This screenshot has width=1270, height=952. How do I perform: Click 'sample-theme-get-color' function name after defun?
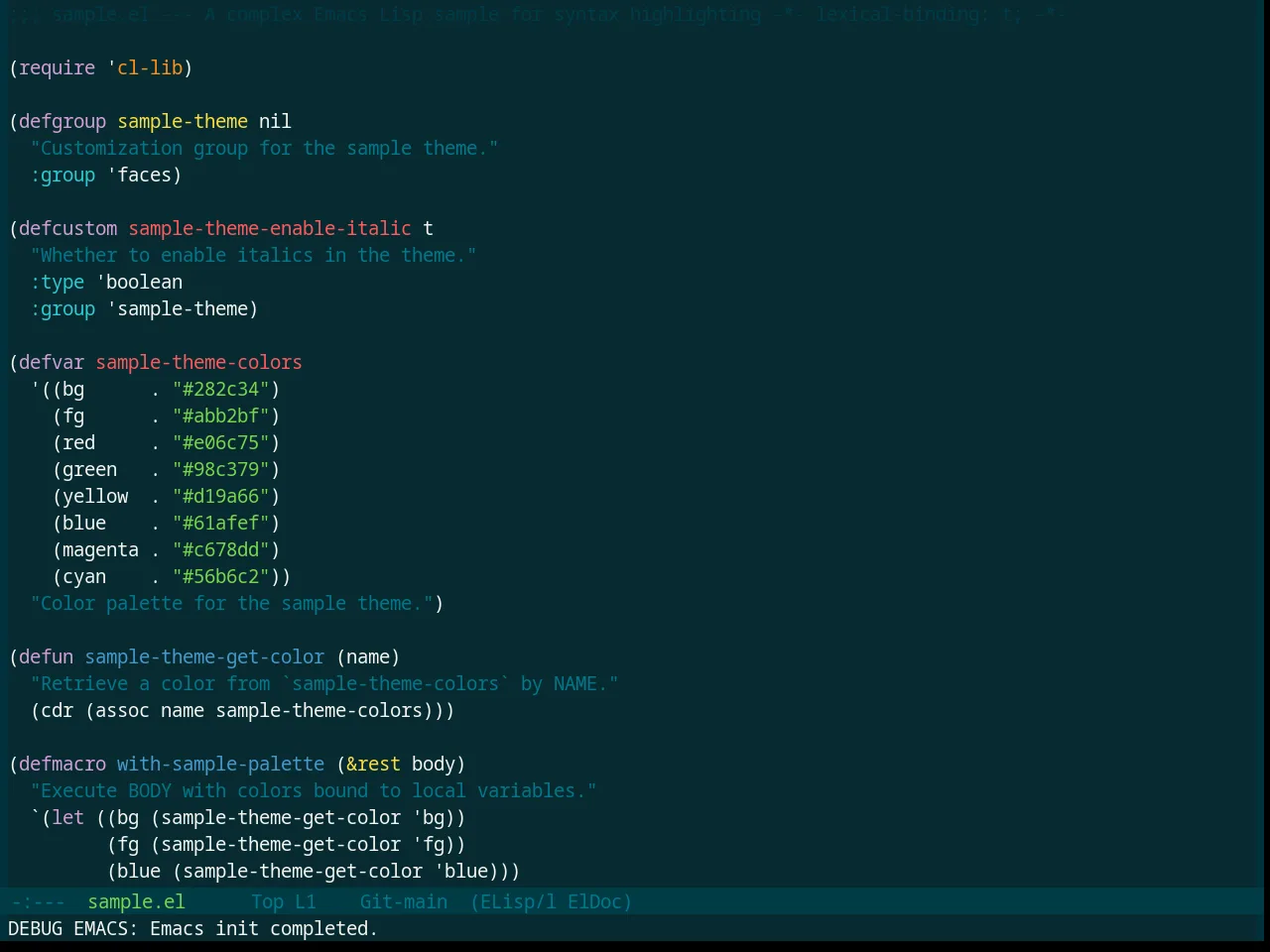point(204,656)
